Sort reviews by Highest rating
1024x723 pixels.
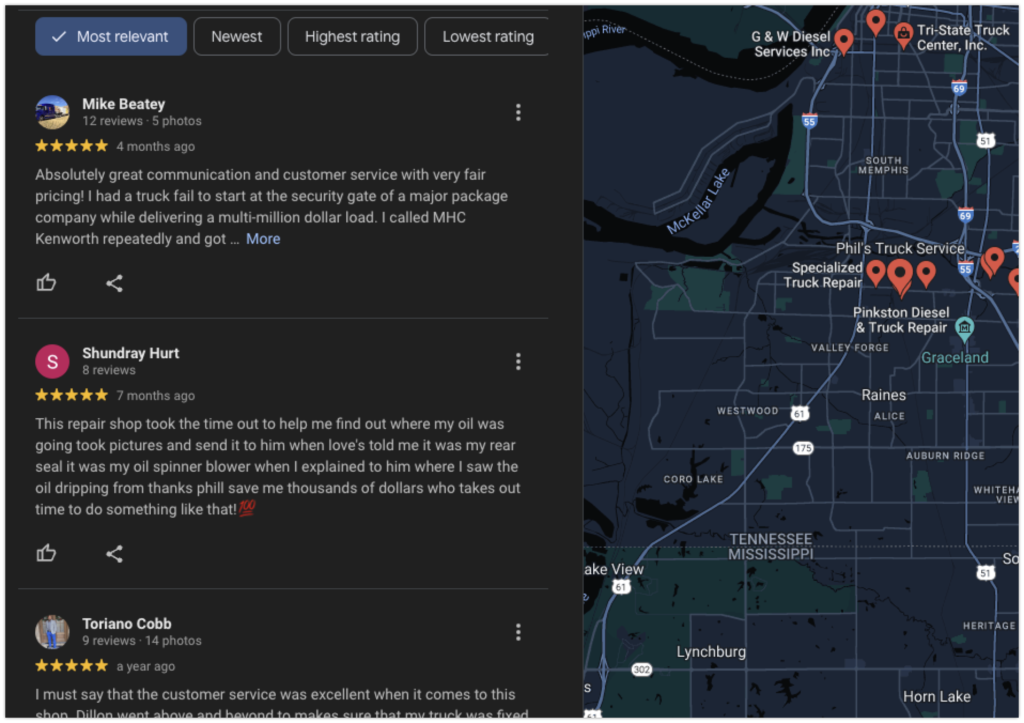point(353,37)
